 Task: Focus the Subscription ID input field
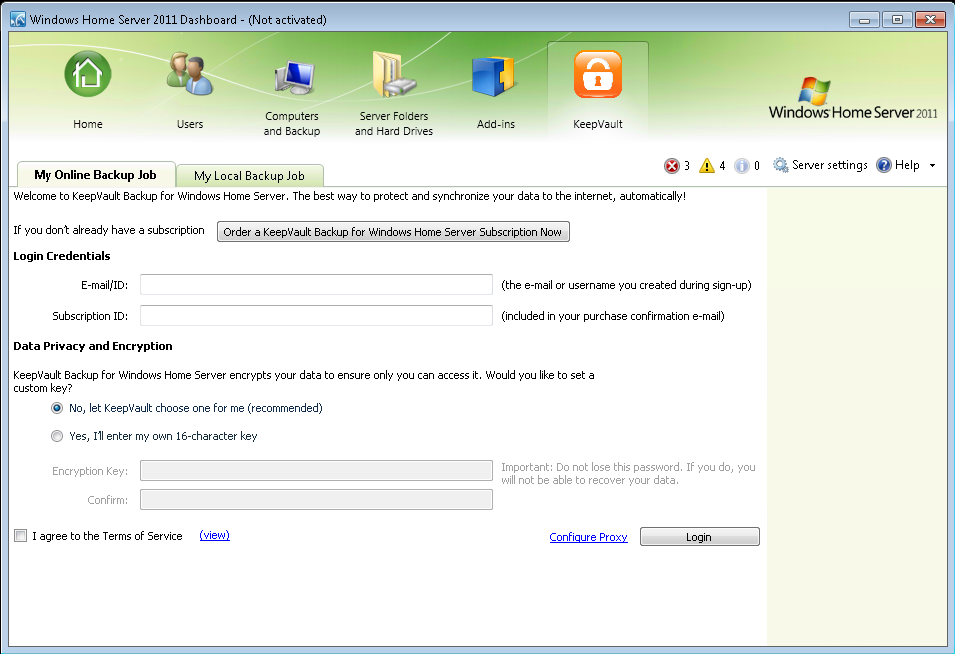pos(316,315)
